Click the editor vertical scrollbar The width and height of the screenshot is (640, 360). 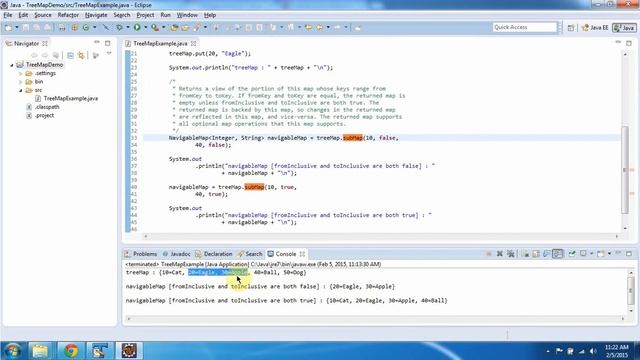pos(625,169)
